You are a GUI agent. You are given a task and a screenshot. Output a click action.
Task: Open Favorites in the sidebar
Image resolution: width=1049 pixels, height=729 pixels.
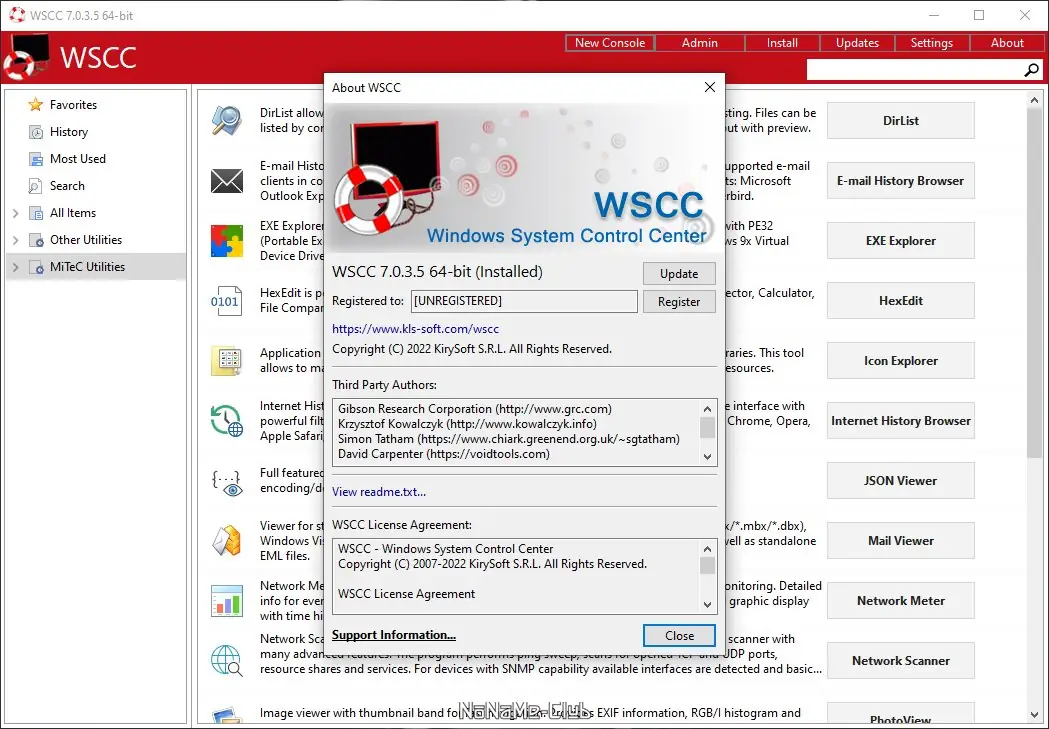(72, 104)
